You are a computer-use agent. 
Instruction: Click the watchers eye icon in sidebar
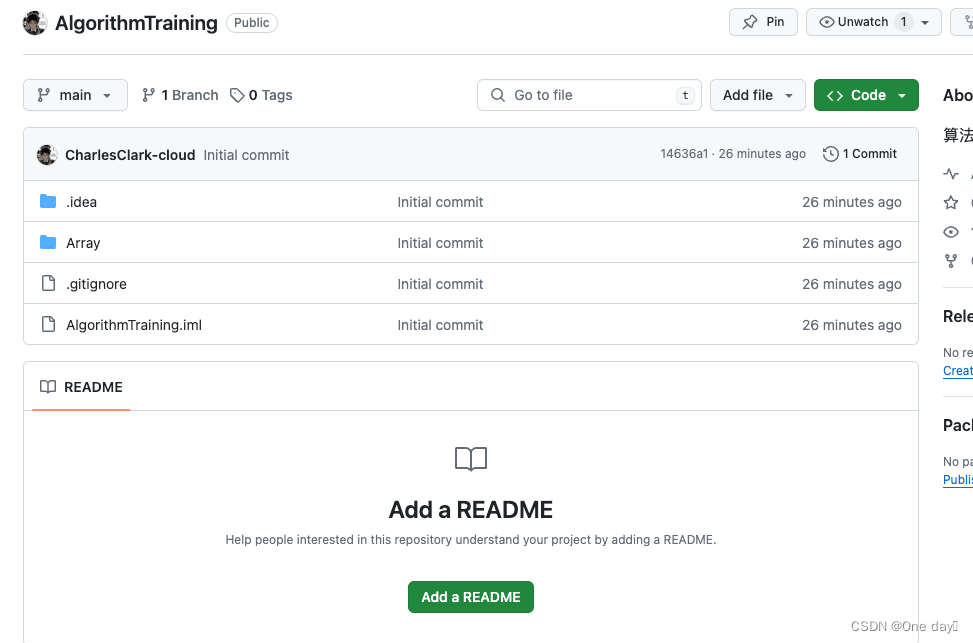[x=951, y=232]
